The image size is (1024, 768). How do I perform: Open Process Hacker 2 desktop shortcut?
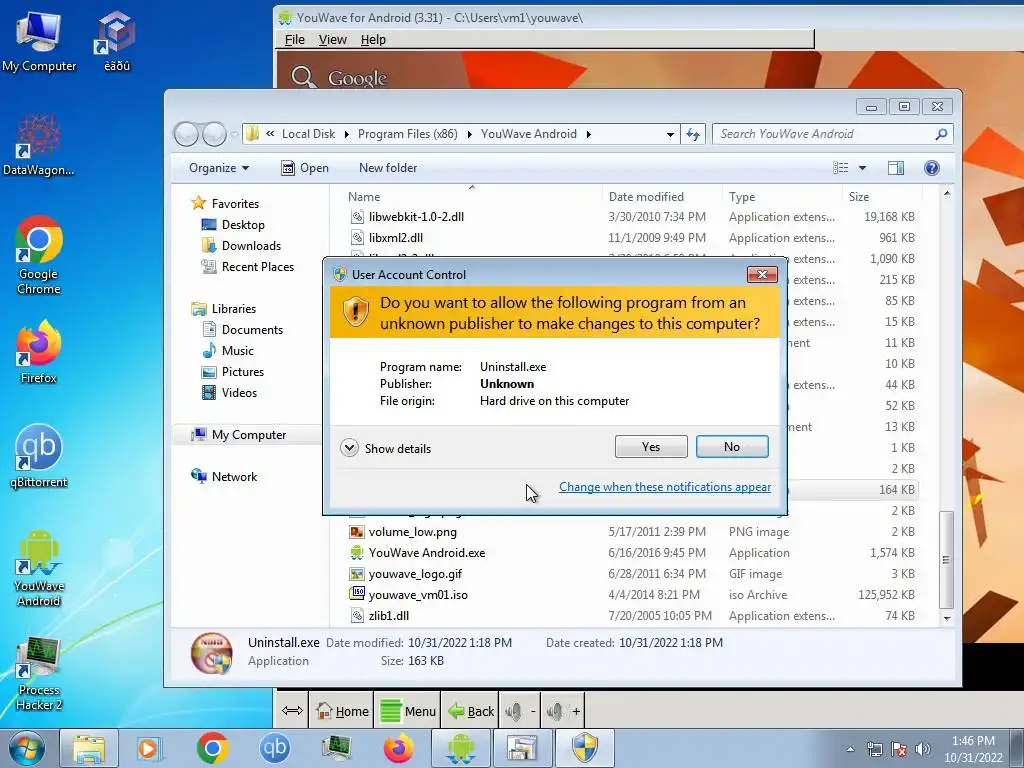coord(39,674)
